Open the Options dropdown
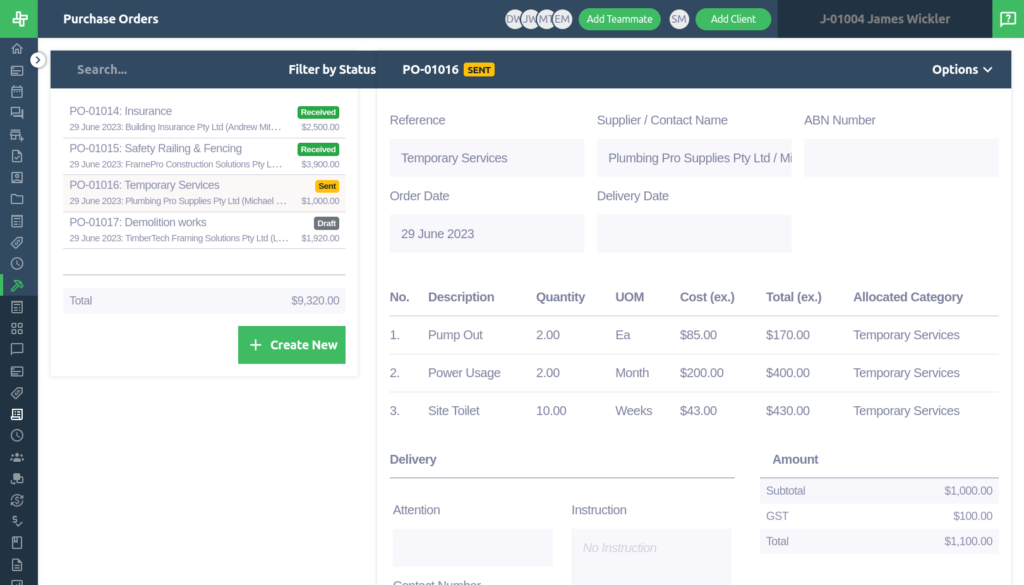Screen dimensions: 1024x585 tap(960, 69)
